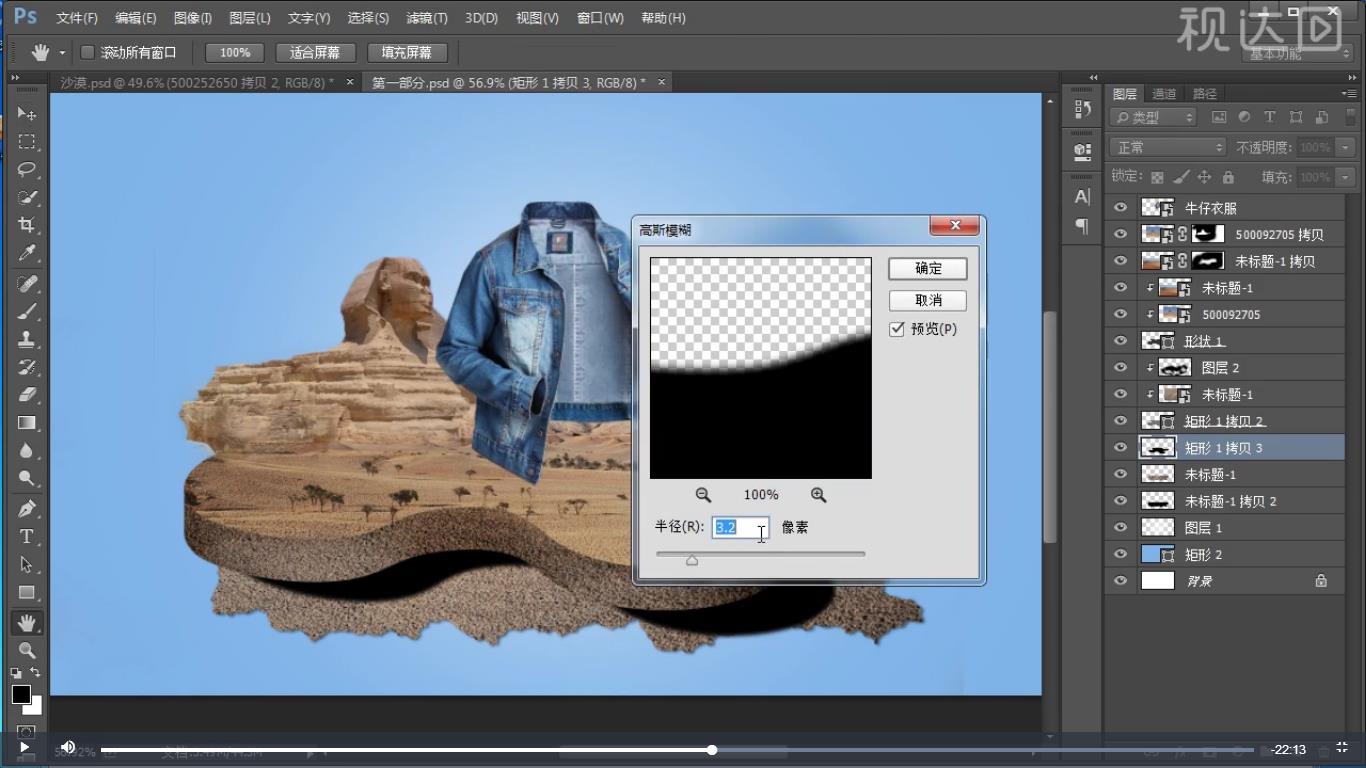
Task: Hide the 牛仔衣服 layer
Action: (x=1120, y=208)
